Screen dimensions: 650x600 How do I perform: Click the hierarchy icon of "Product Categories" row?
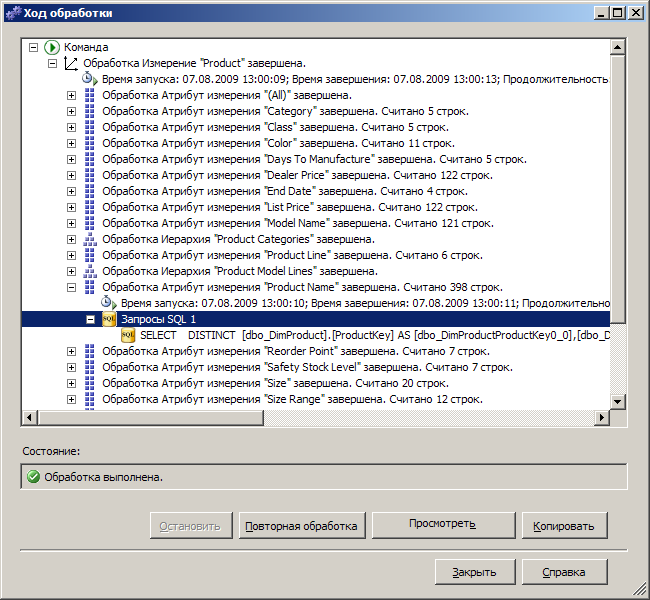coord(90,239)
